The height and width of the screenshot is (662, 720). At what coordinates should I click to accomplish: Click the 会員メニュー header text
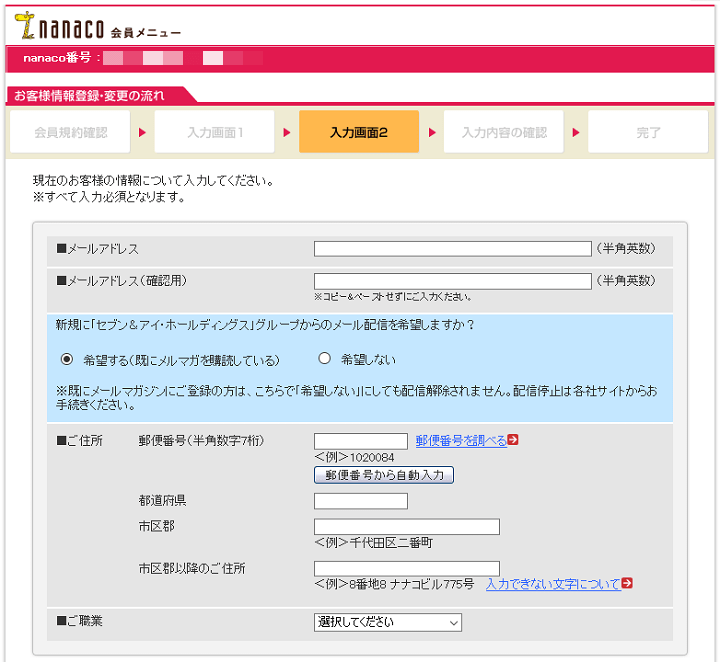[146, 33]
